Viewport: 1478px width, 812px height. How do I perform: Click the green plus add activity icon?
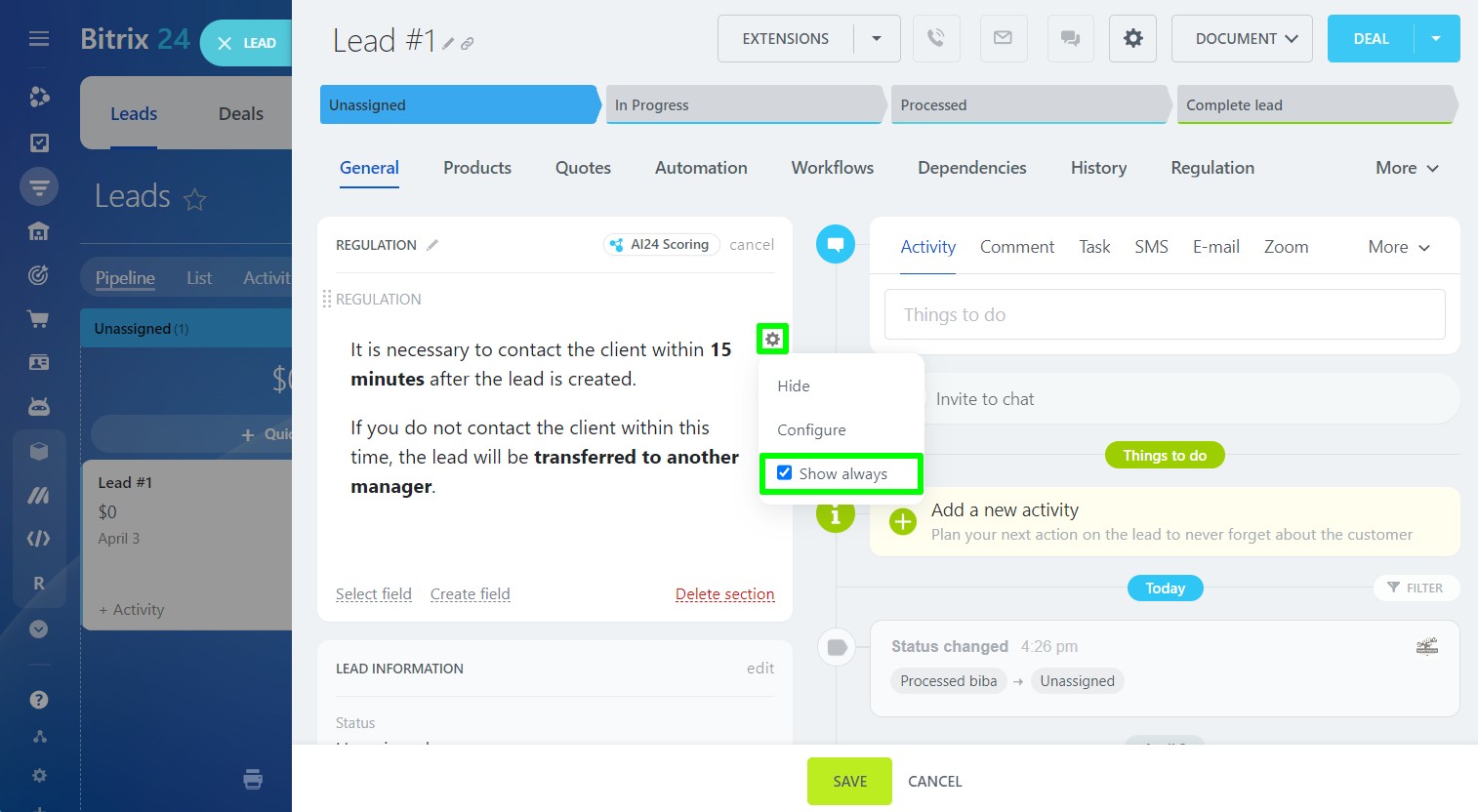(903, 522)
